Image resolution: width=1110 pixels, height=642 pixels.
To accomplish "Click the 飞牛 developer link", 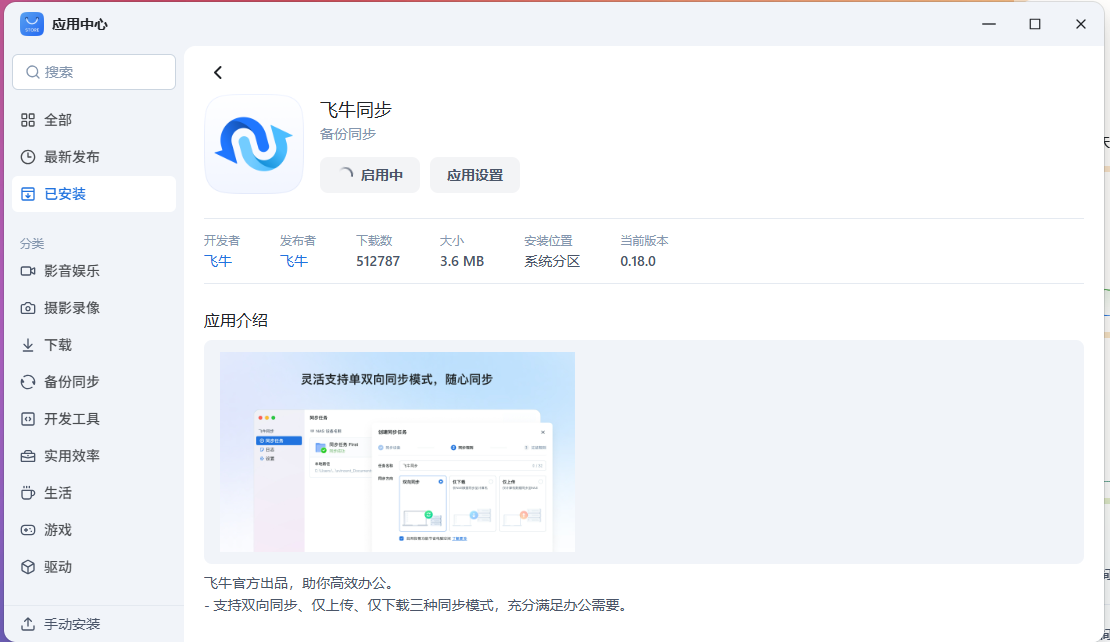I will click(x=218, y=261).
